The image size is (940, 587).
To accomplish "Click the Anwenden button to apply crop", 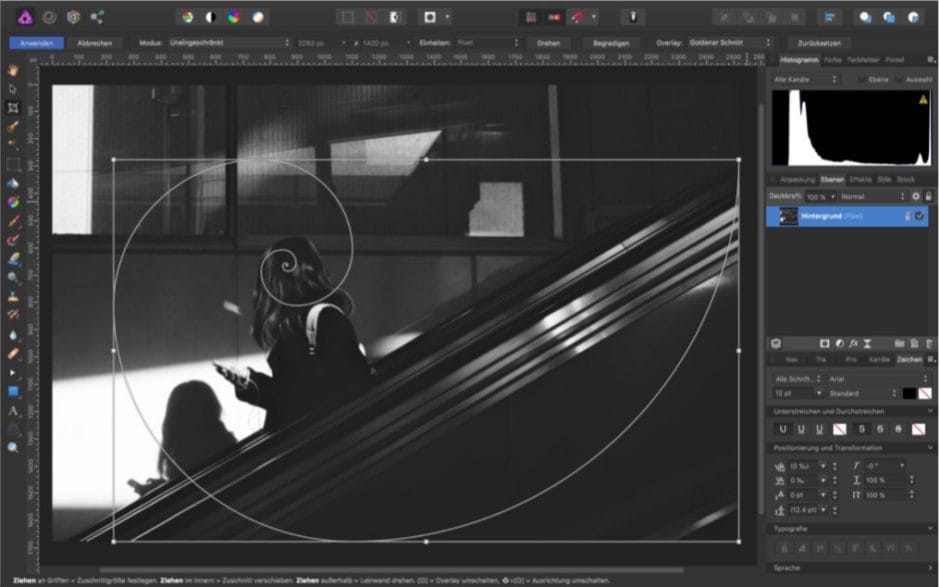I will [36, 43].
